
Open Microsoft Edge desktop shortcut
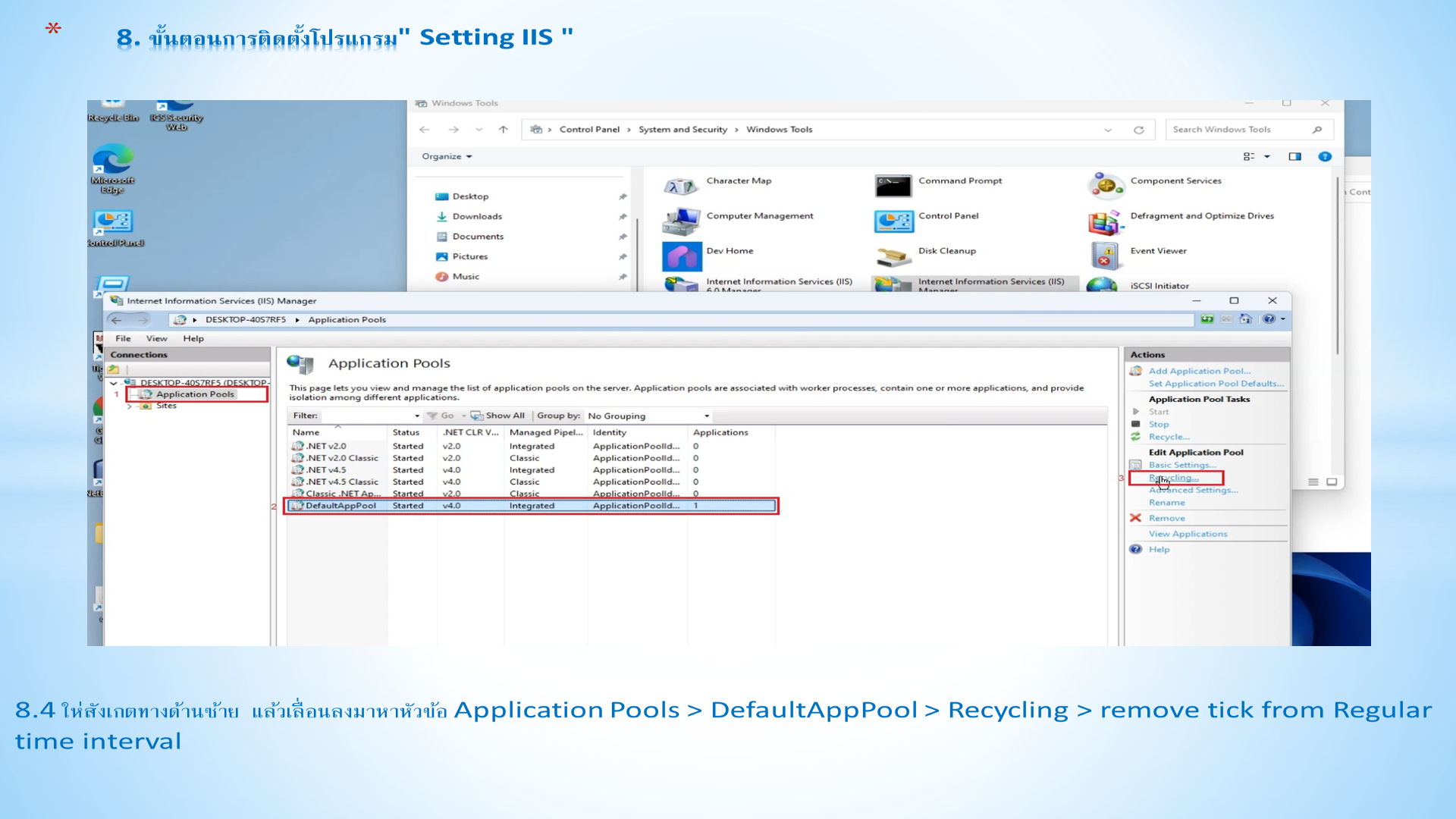[112, 170]
